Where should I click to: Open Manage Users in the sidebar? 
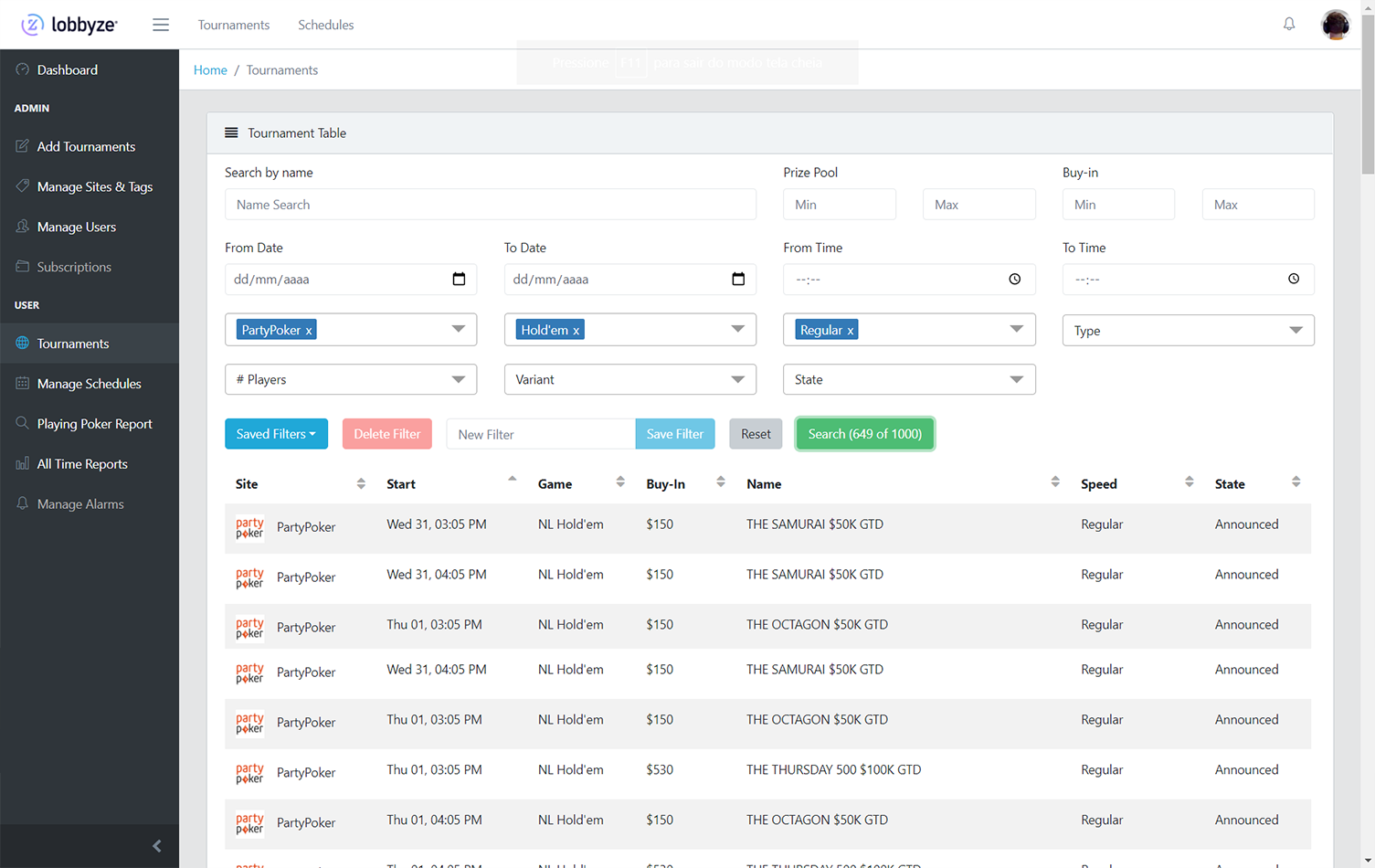click(90, 227)
